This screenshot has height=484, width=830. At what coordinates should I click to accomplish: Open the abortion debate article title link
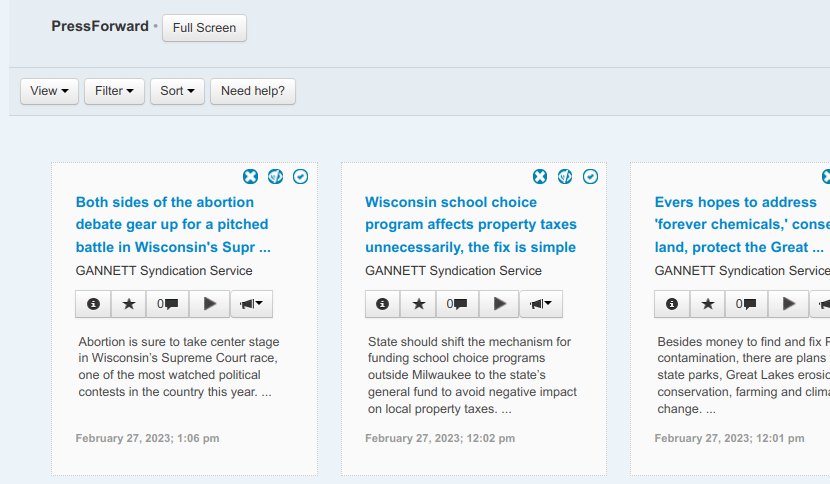pos(173,225)
